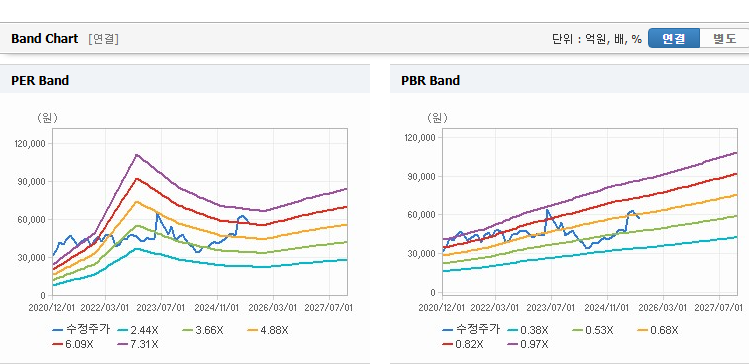The width and height of the screenshot is (749, 364).
Task: Click 2027/07/01 date label in PER Band chart
Action: click(330, 307)
